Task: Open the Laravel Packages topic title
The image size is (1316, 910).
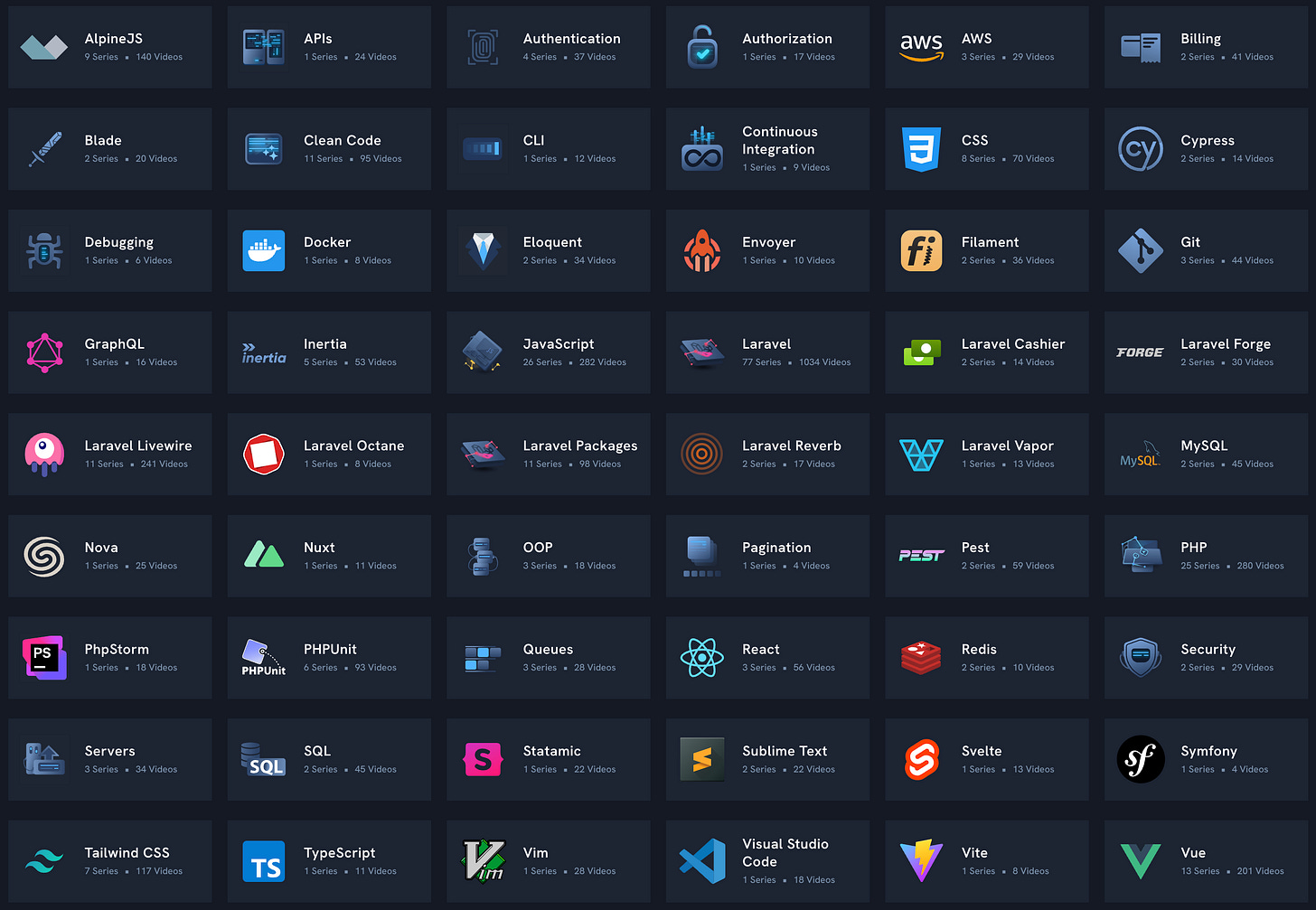Action: tap(580, 446)
